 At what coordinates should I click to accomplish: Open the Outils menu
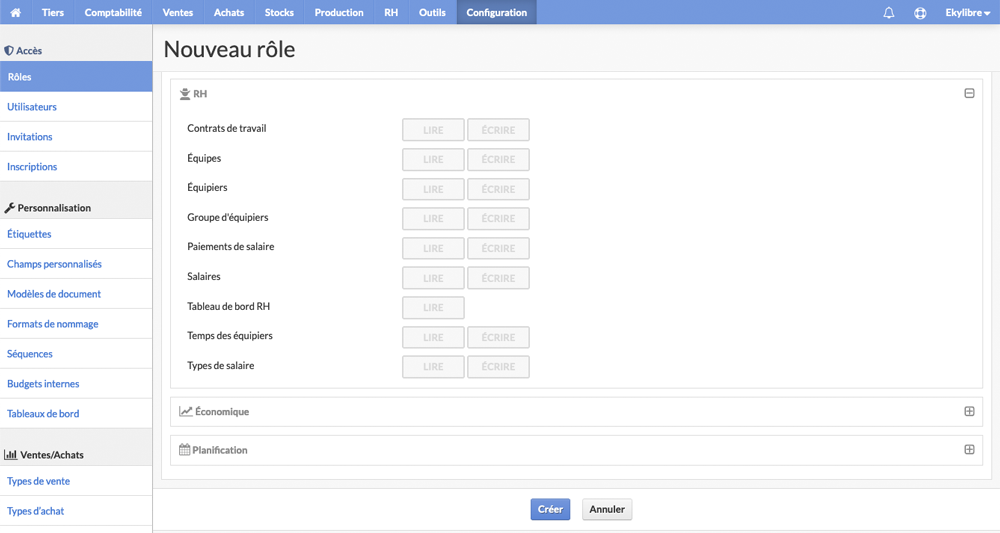click(x=432, y=12)
